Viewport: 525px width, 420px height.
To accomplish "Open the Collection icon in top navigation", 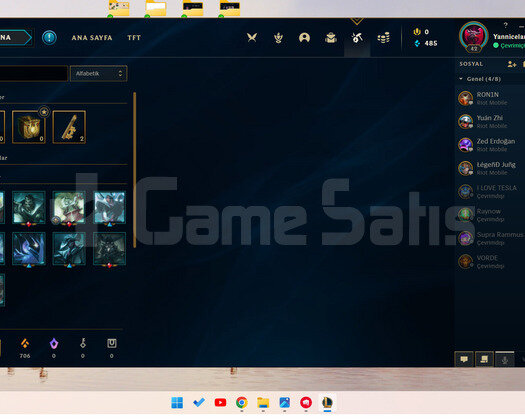I will 331,38.
